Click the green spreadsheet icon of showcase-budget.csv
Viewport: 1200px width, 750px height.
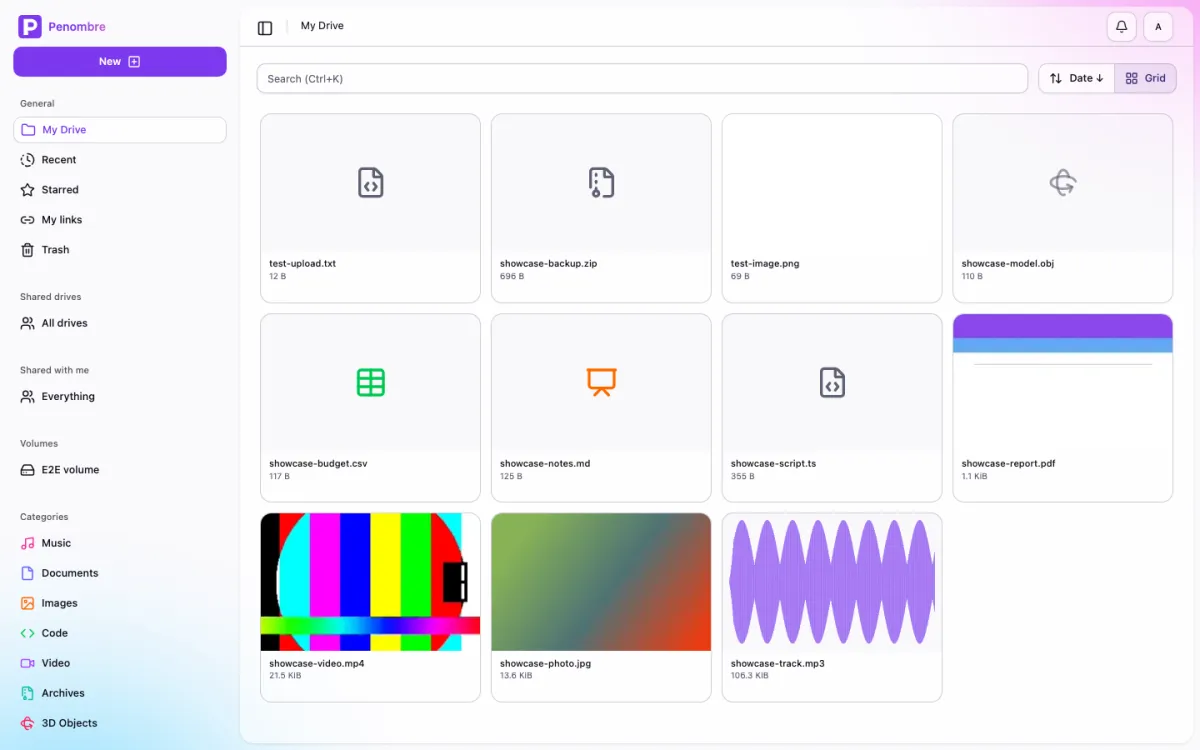pos(371,382)
